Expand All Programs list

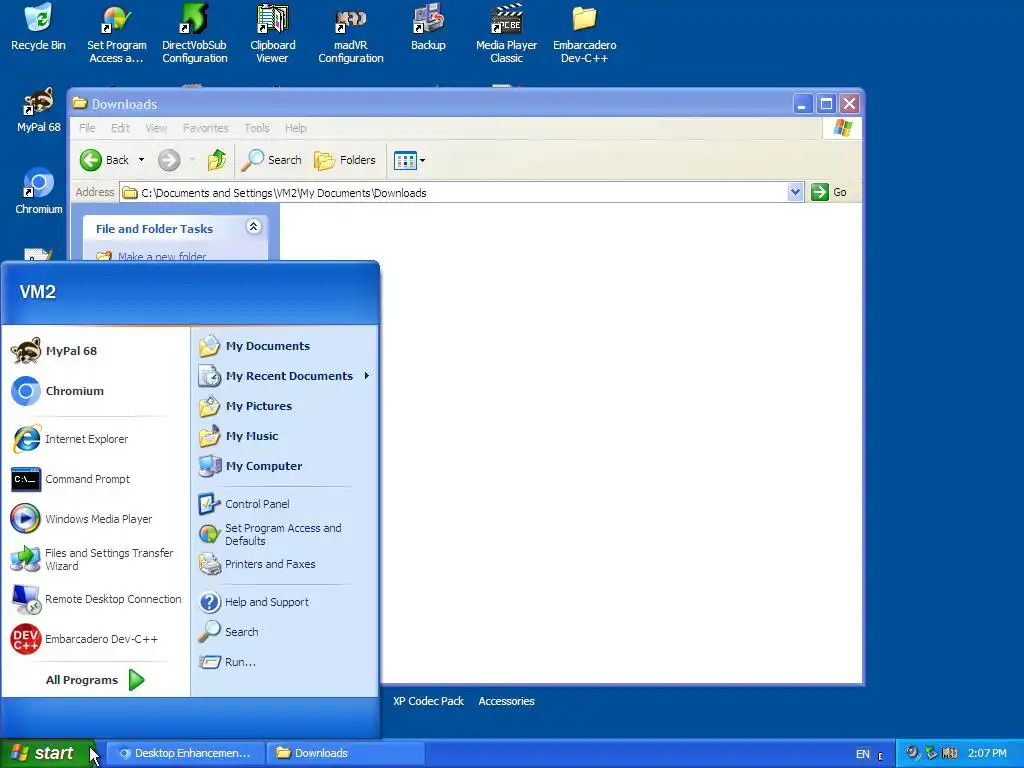95,680
